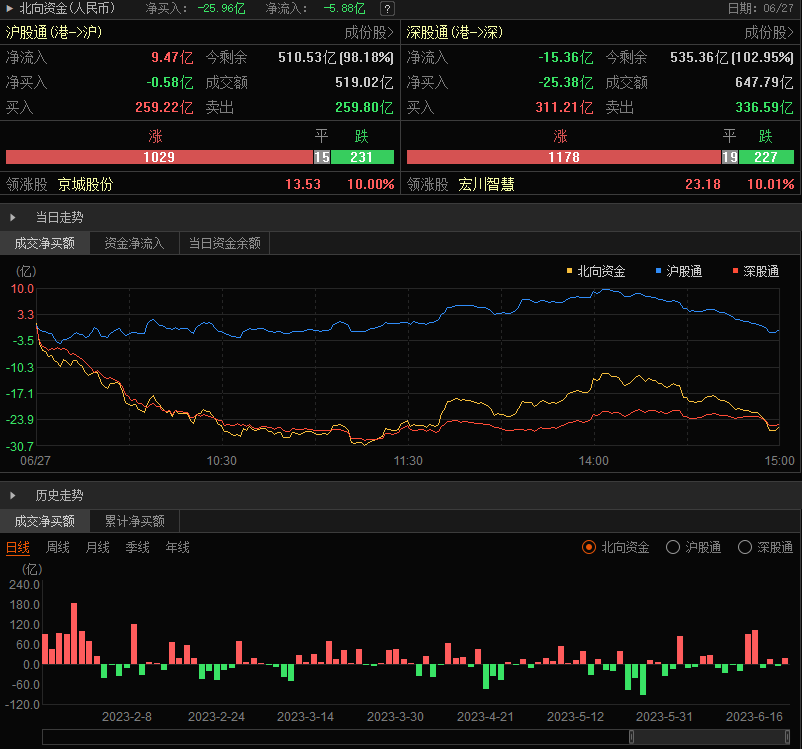Select the 深股通 radio option in history
Viewport: 802px width, 749px height.
click(745, 547)
